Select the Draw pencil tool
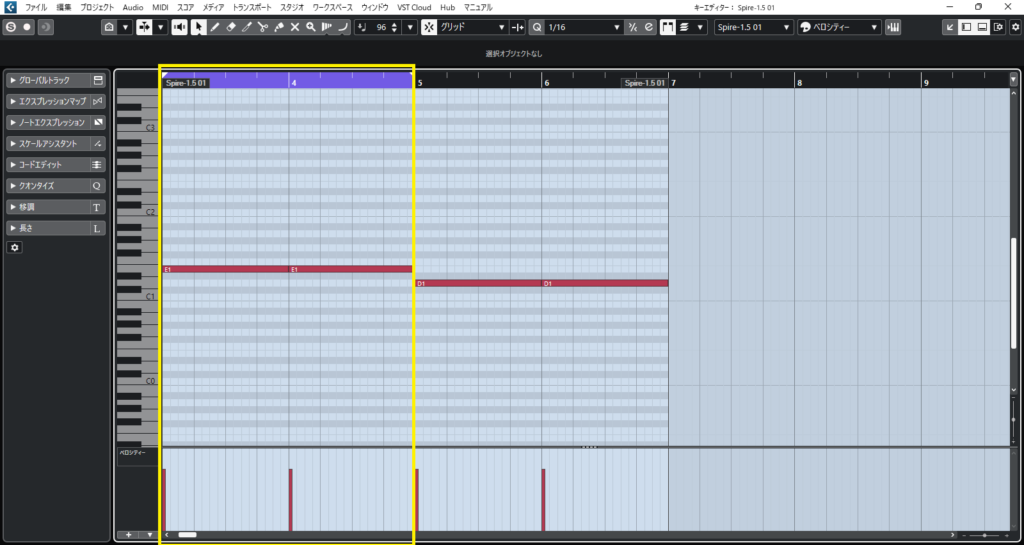Screen dimensions: 1024x545 coord(214,27)
